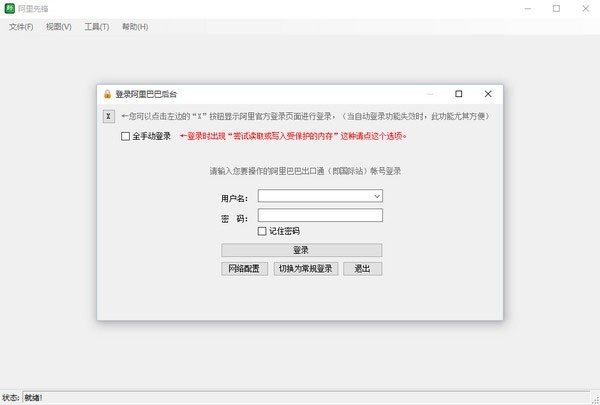Click the "X" official login page button
Image resolution: width=600 pixels, height=405 pixels.
109,116
